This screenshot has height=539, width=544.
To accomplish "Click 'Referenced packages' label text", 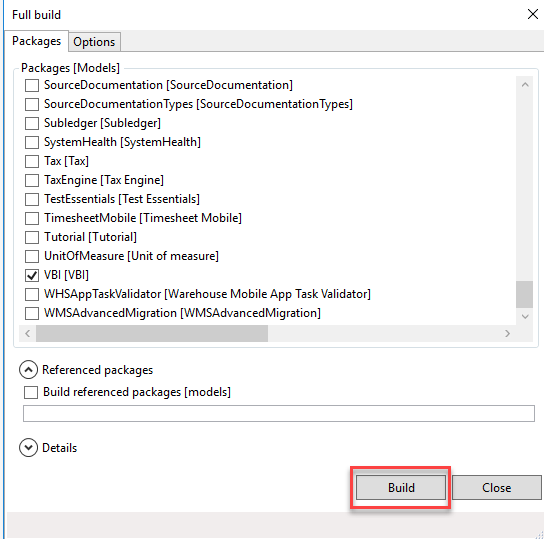I will pos(97,370).
